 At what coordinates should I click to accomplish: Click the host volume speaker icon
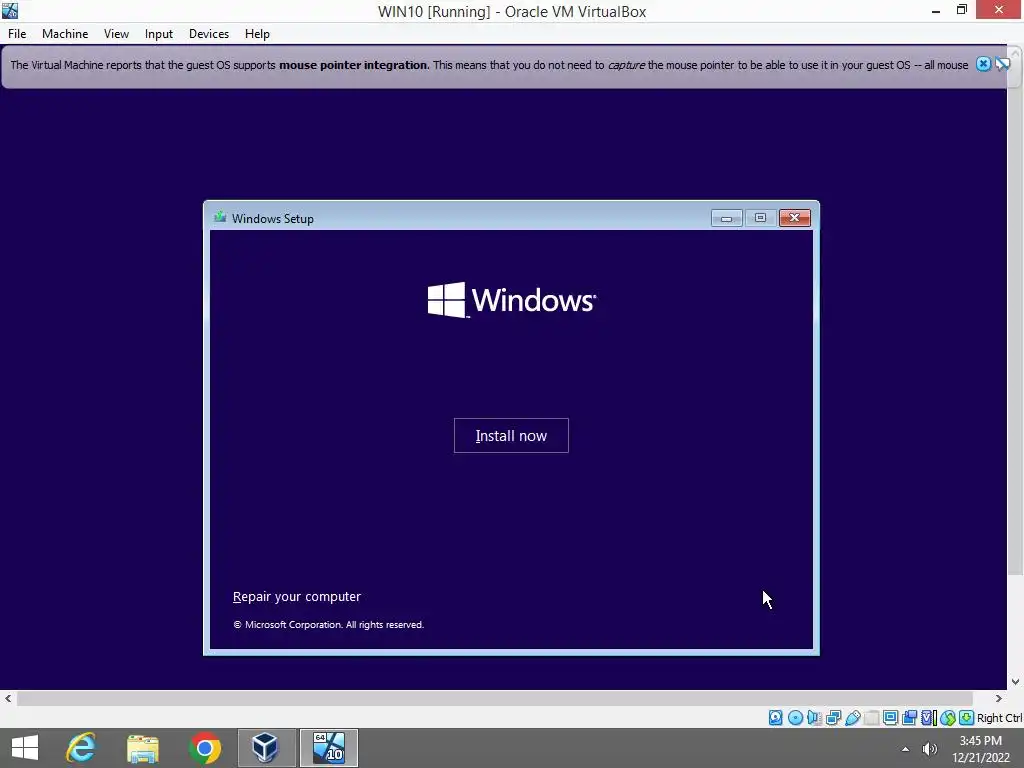point(929,749)
